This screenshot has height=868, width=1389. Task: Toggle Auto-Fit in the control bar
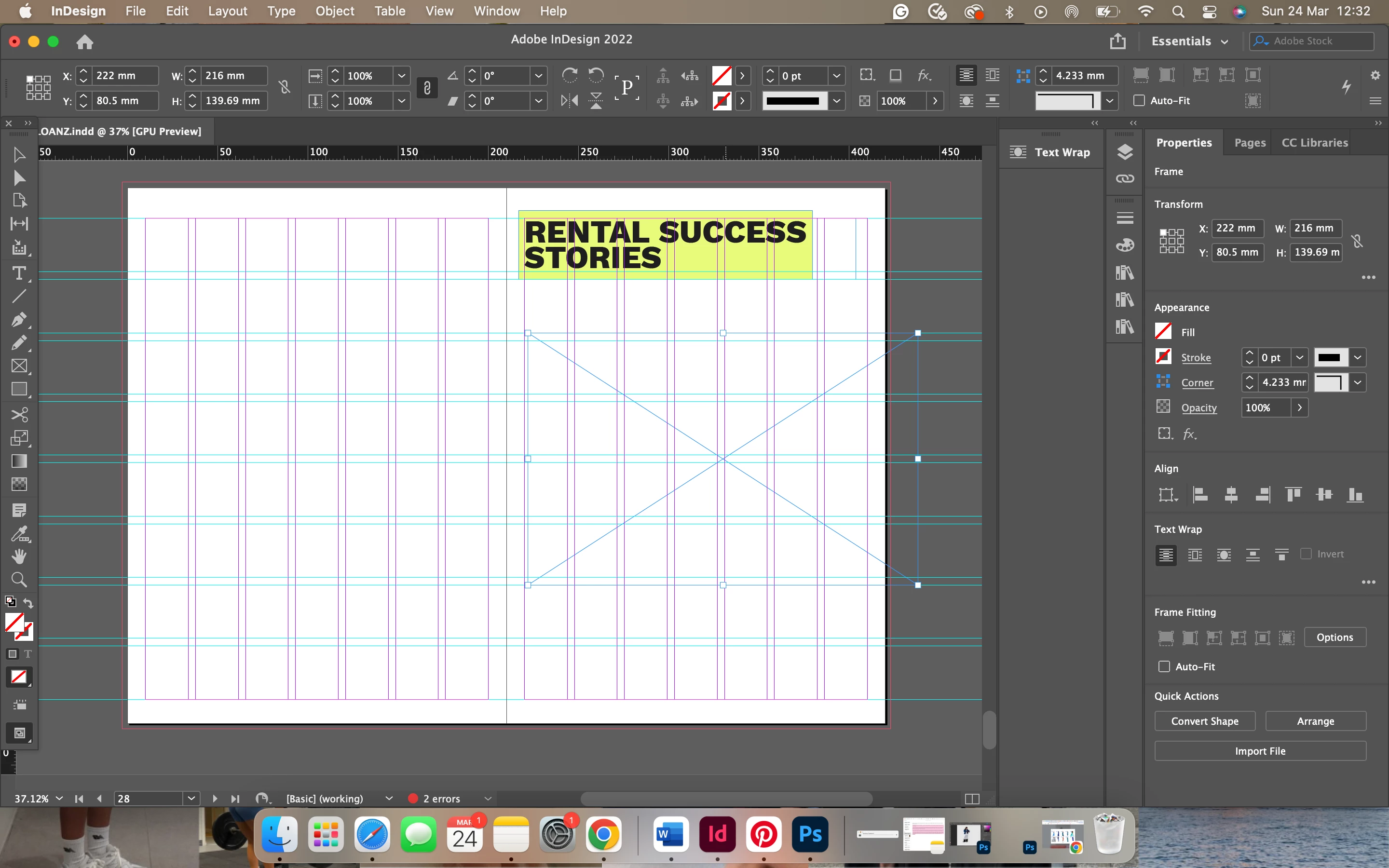point(1139,100)
